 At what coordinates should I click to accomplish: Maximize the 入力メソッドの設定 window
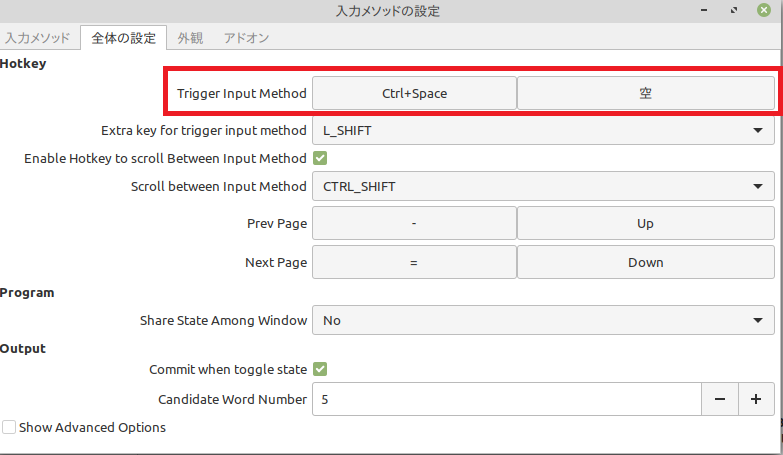[x=734, y=10]
